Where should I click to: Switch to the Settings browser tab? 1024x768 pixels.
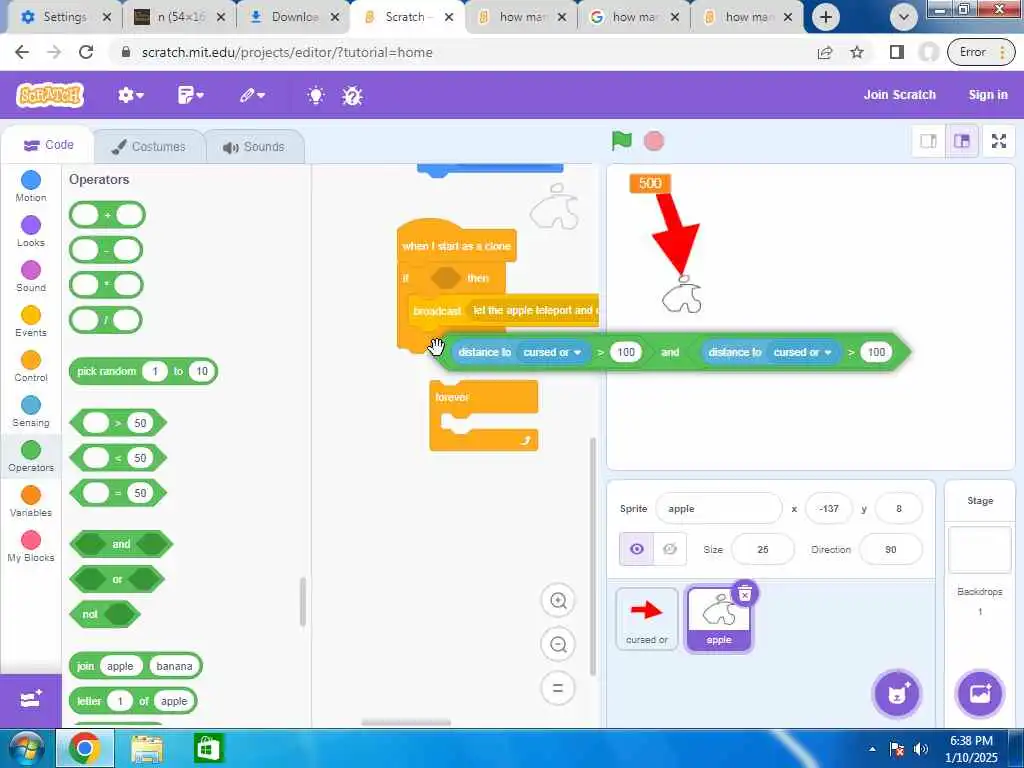click(x=63, y=17)
